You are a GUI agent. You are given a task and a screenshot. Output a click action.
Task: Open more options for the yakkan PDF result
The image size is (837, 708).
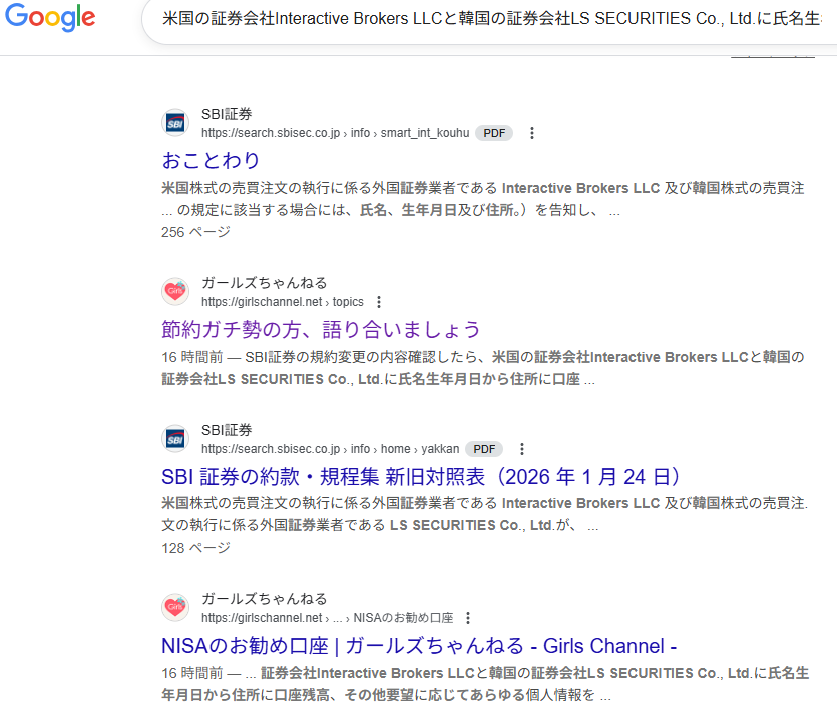pos(522,449)
